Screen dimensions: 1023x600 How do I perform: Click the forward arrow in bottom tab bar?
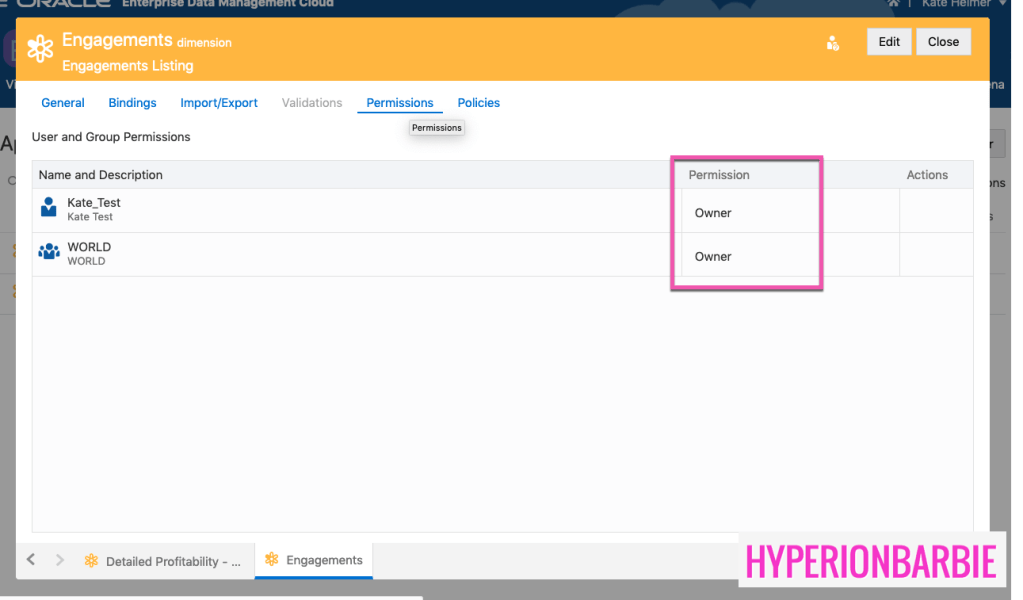(x=59, y=560)
